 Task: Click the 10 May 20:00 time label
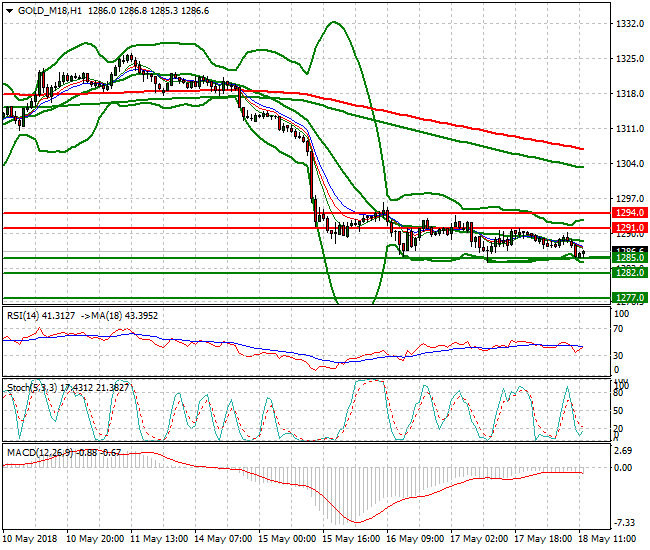[95, 539]
